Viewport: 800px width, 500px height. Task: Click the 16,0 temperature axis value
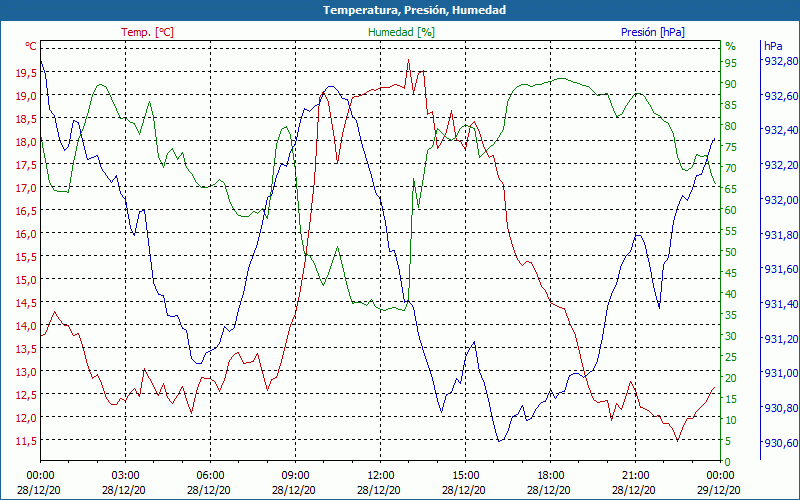click(x=26, y=234)
